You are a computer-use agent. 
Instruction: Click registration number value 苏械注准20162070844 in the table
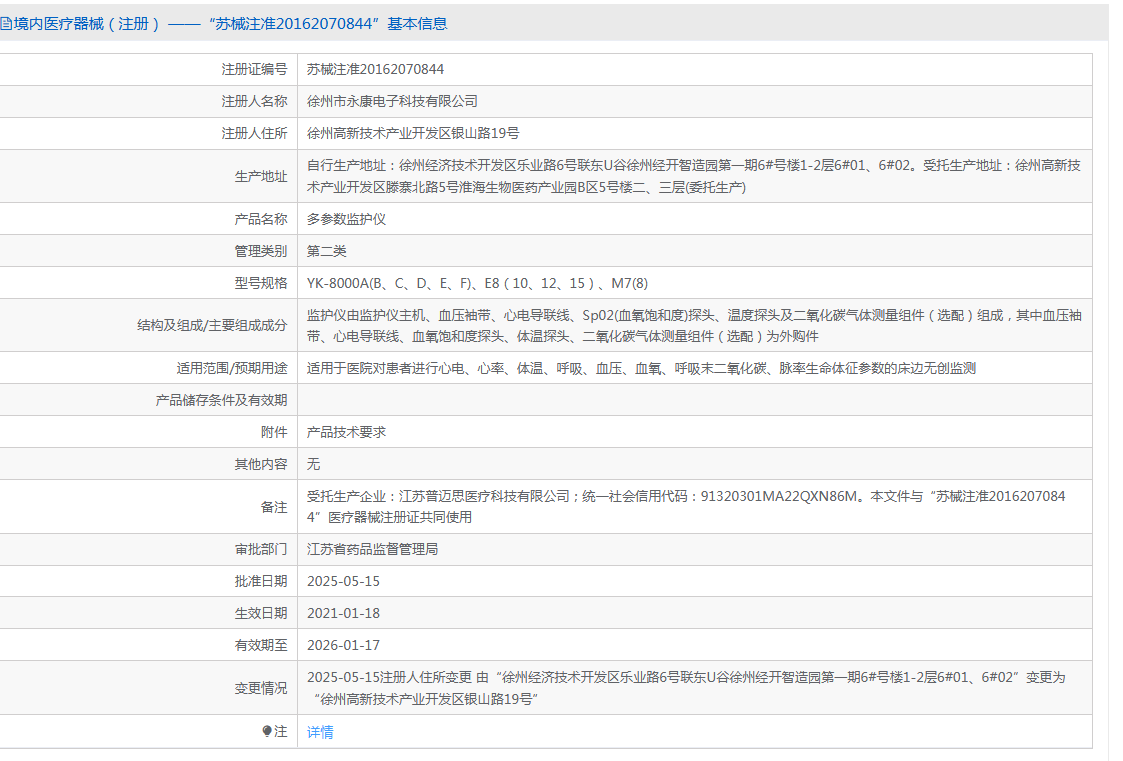coord(375,69)
